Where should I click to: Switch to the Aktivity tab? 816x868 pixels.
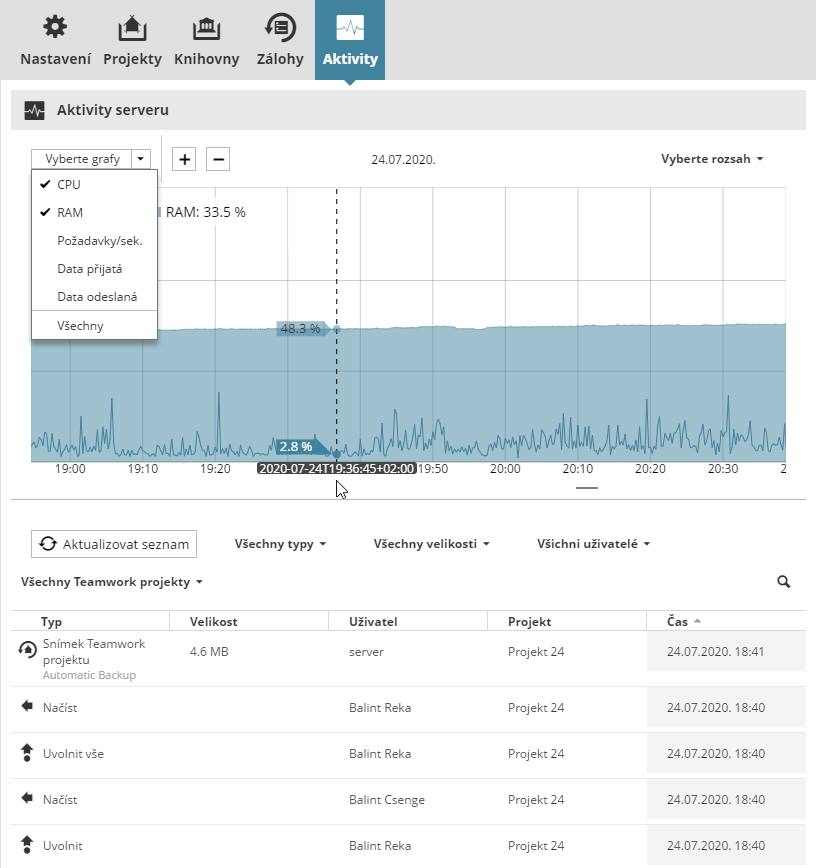point(350,40)
